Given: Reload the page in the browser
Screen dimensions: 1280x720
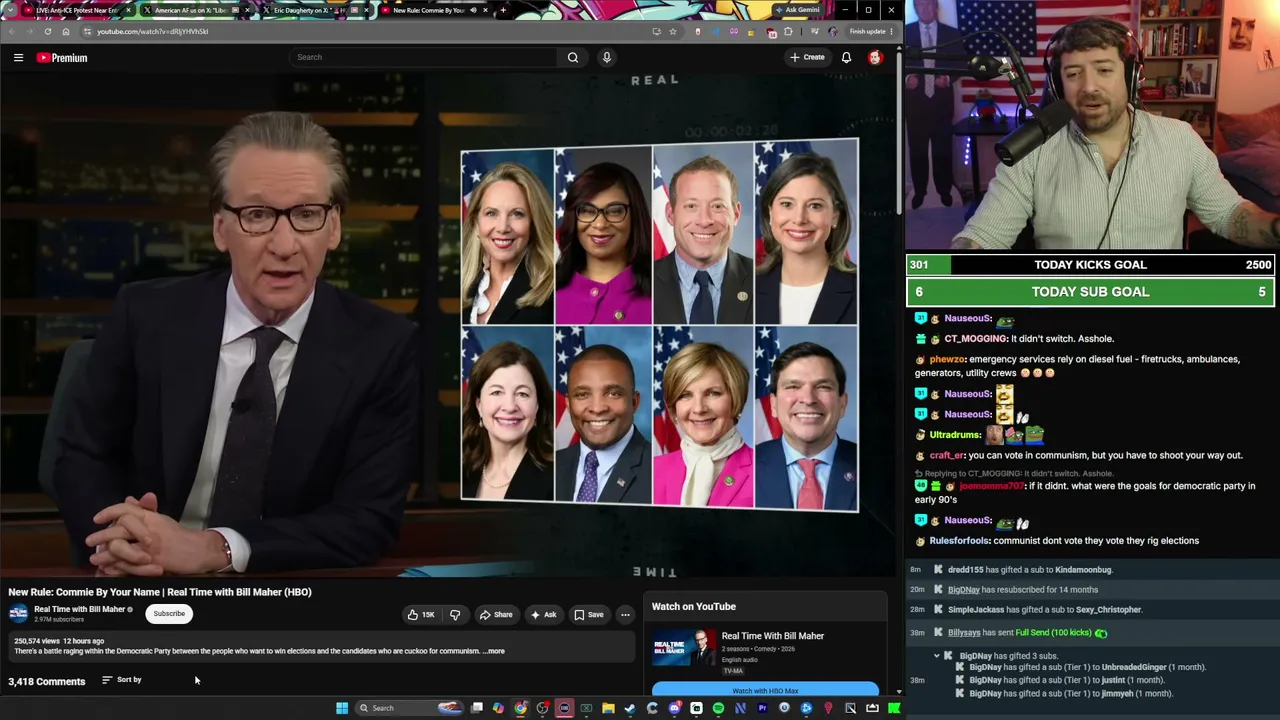Looking at the screenshot, I should [x=47, y=31].
